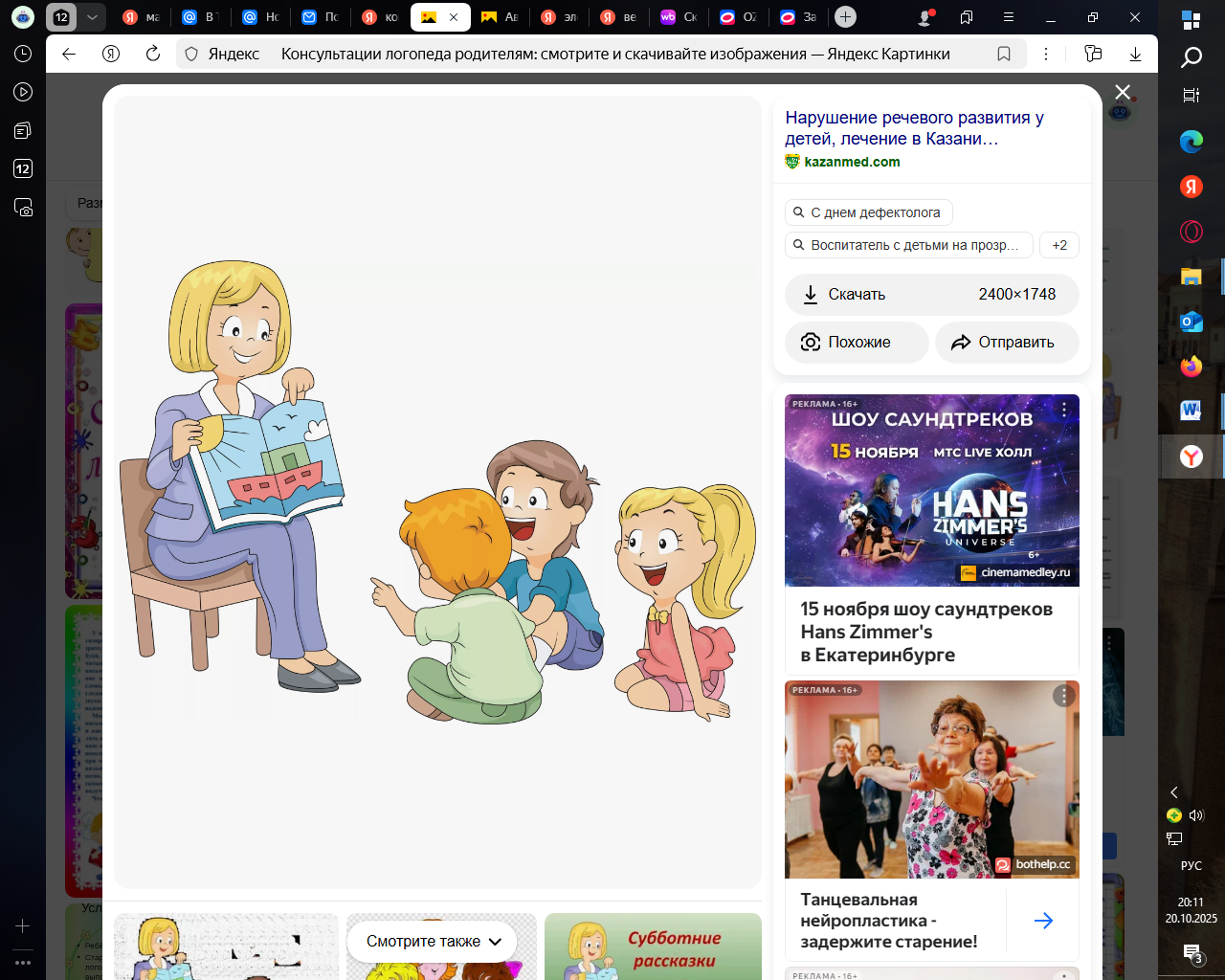Expand the tab group dropdown arrow
The width and height of the screenshot is (1225, 980).
92,17
